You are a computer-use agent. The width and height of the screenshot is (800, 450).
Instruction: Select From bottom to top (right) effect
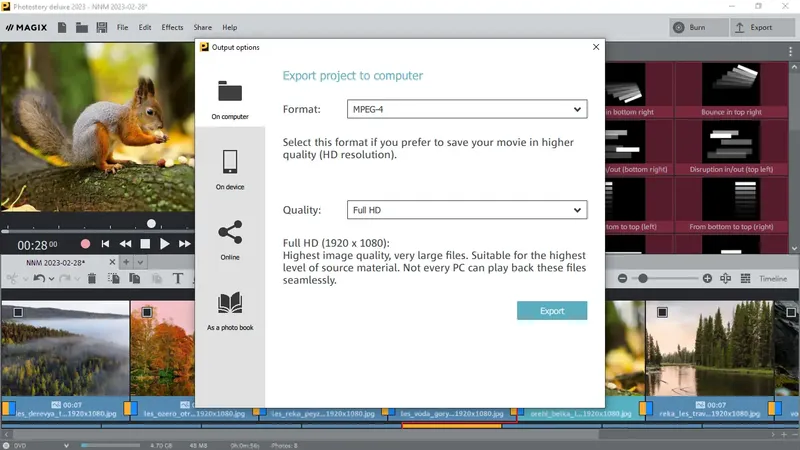[731, 205]
